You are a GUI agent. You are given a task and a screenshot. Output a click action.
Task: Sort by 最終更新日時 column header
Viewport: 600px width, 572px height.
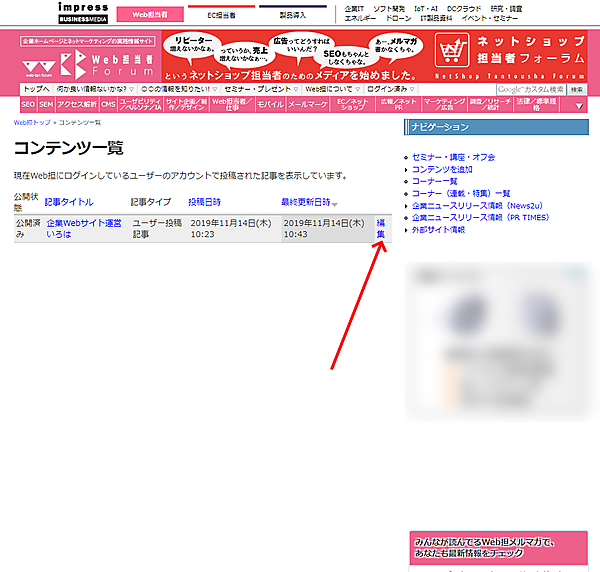(306, 202)
